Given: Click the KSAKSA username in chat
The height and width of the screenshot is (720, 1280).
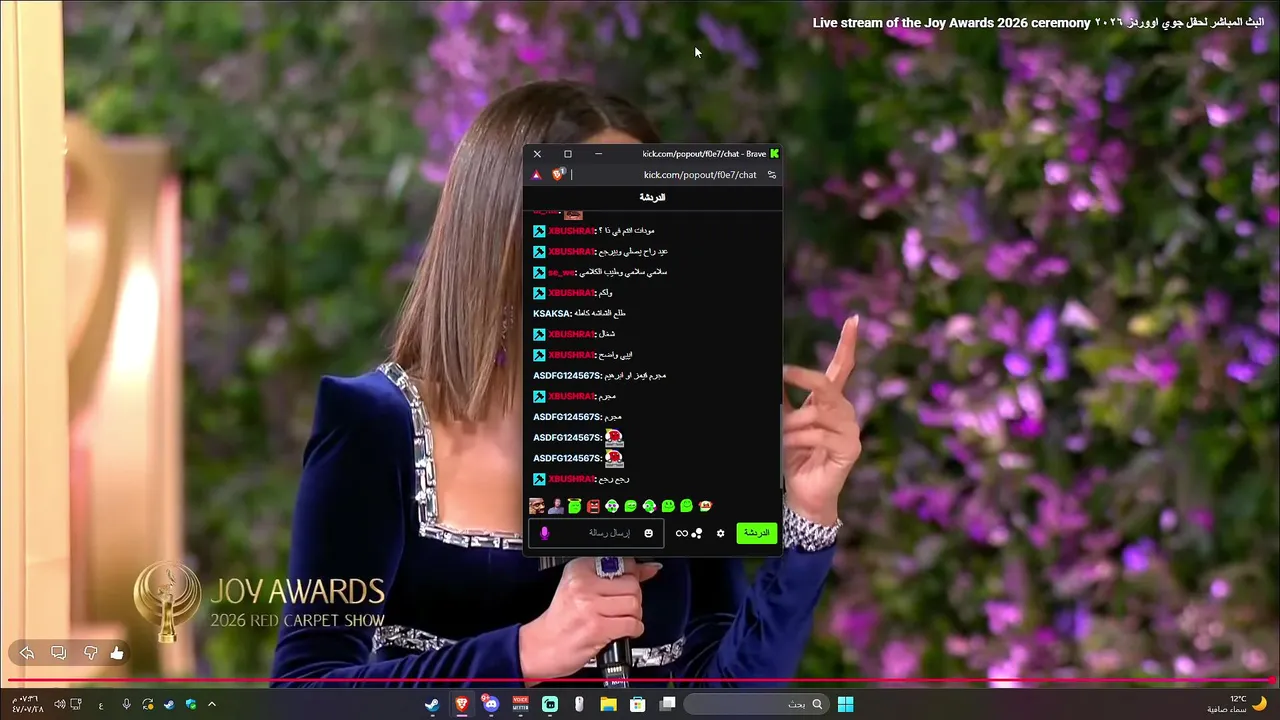Looking at the screenshot, I should 552,313.
